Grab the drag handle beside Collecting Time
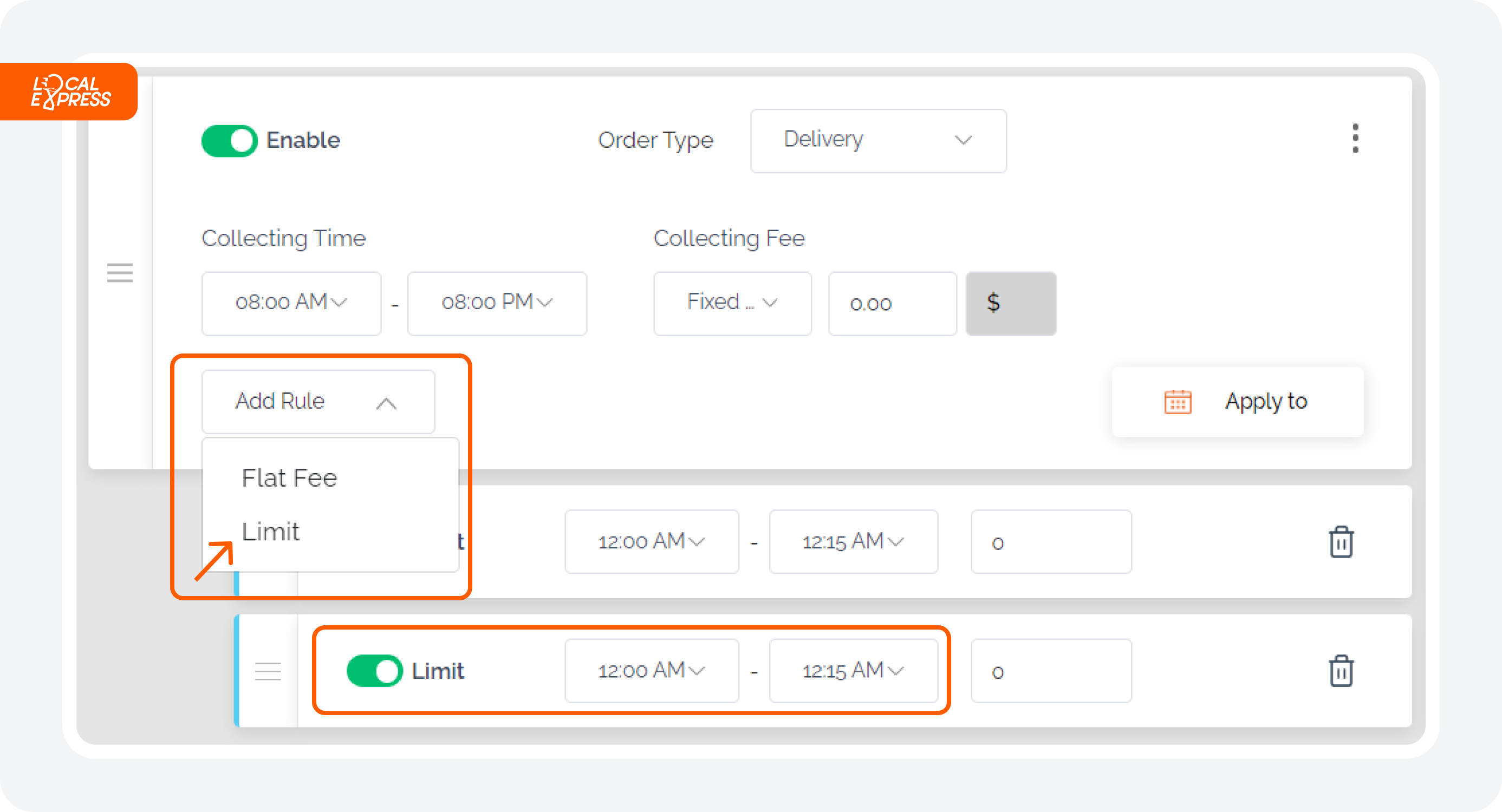The width and height of the screenshot is (1502, 812). tap(120, 273)
